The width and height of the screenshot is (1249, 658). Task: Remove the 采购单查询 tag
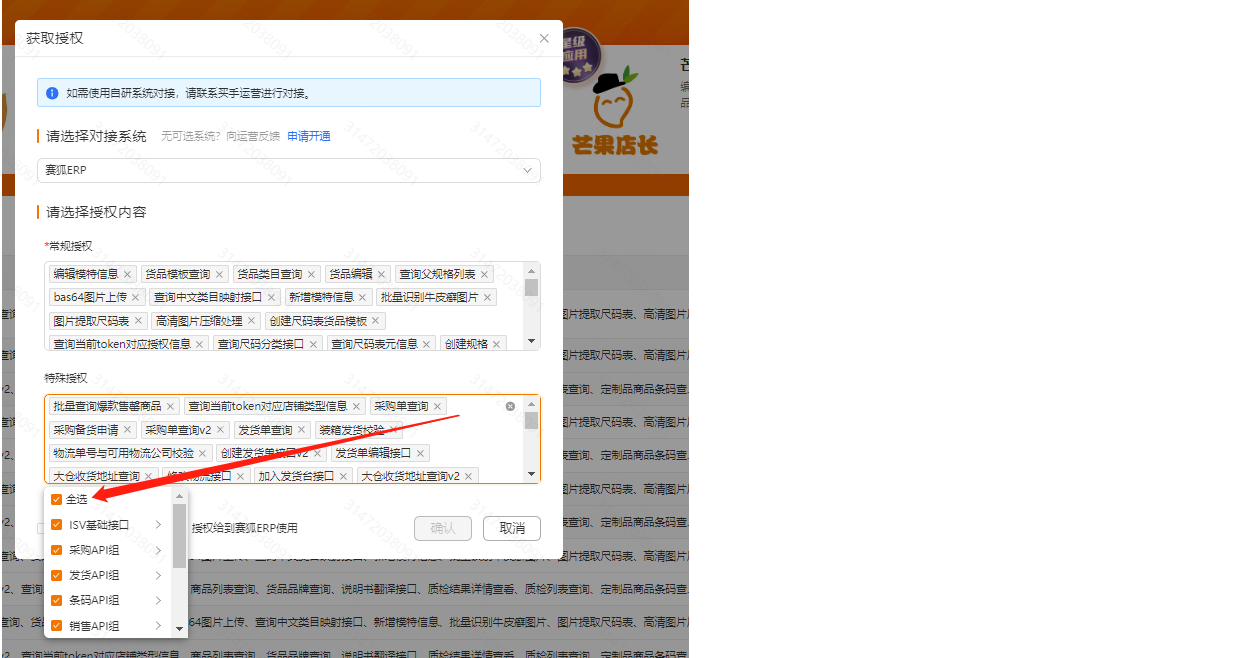(437, 406)
